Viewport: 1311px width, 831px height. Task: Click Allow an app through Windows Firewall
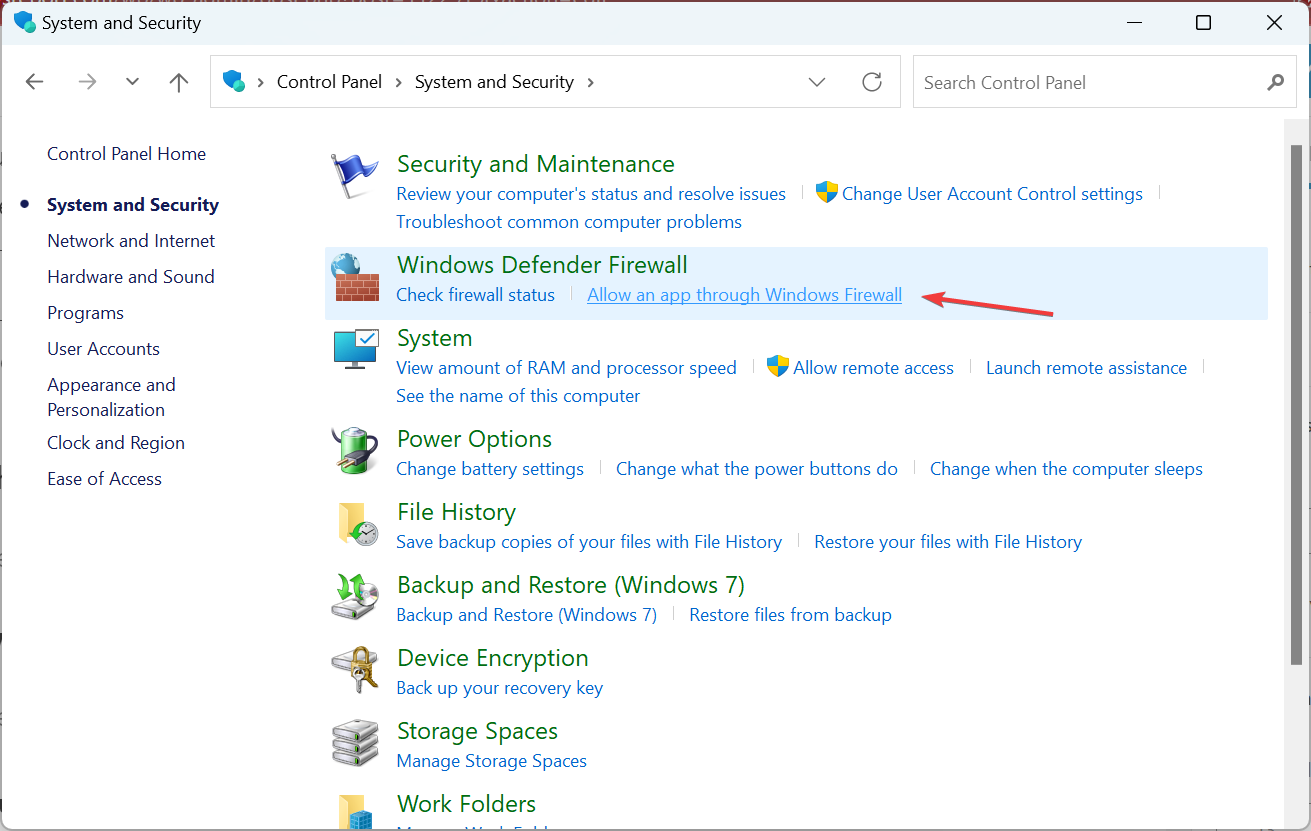pyautogui.click(x=744, y=294)
